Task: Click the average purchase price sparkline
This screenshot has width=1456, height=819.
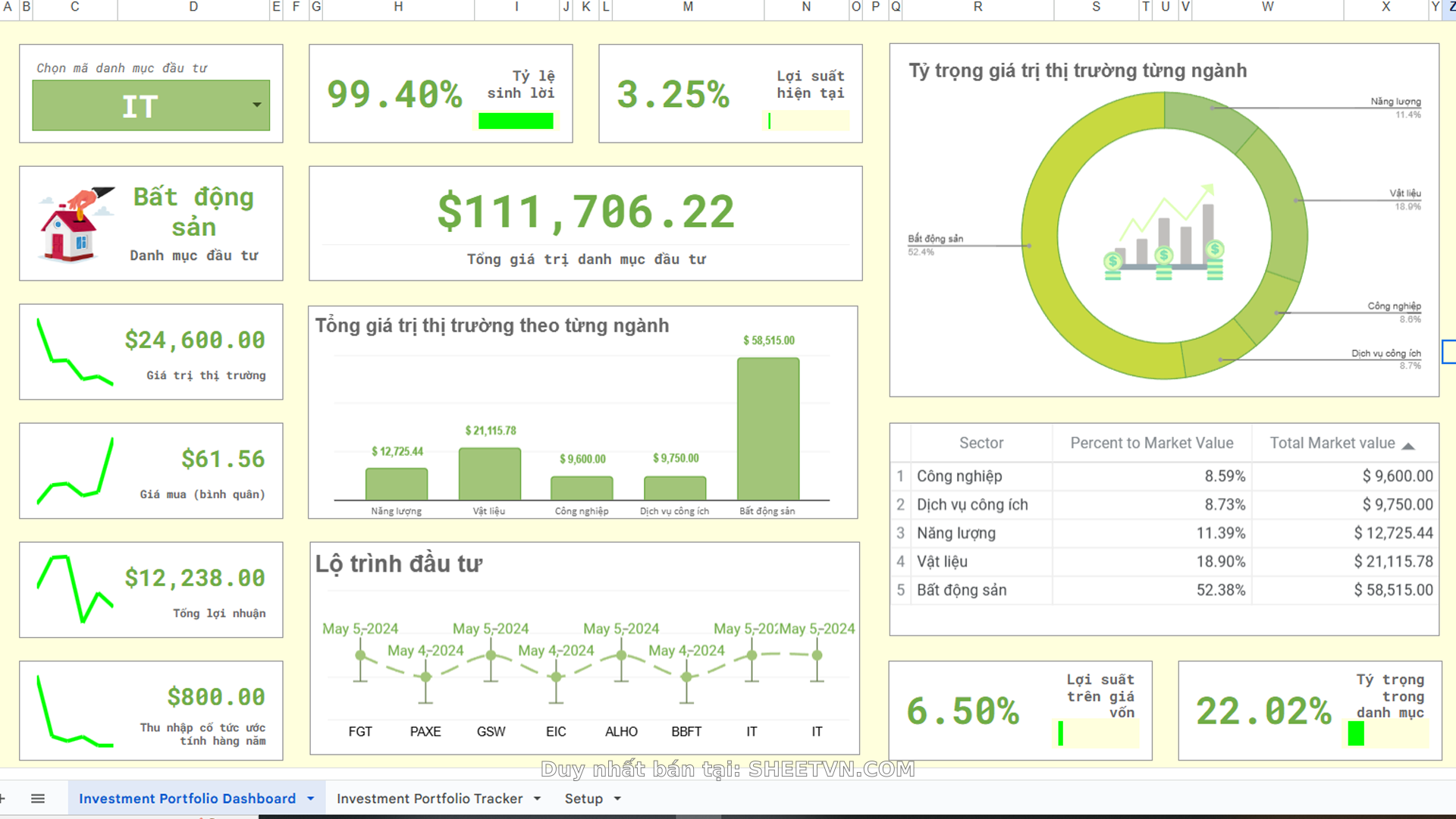Action: tap(75, 471)
